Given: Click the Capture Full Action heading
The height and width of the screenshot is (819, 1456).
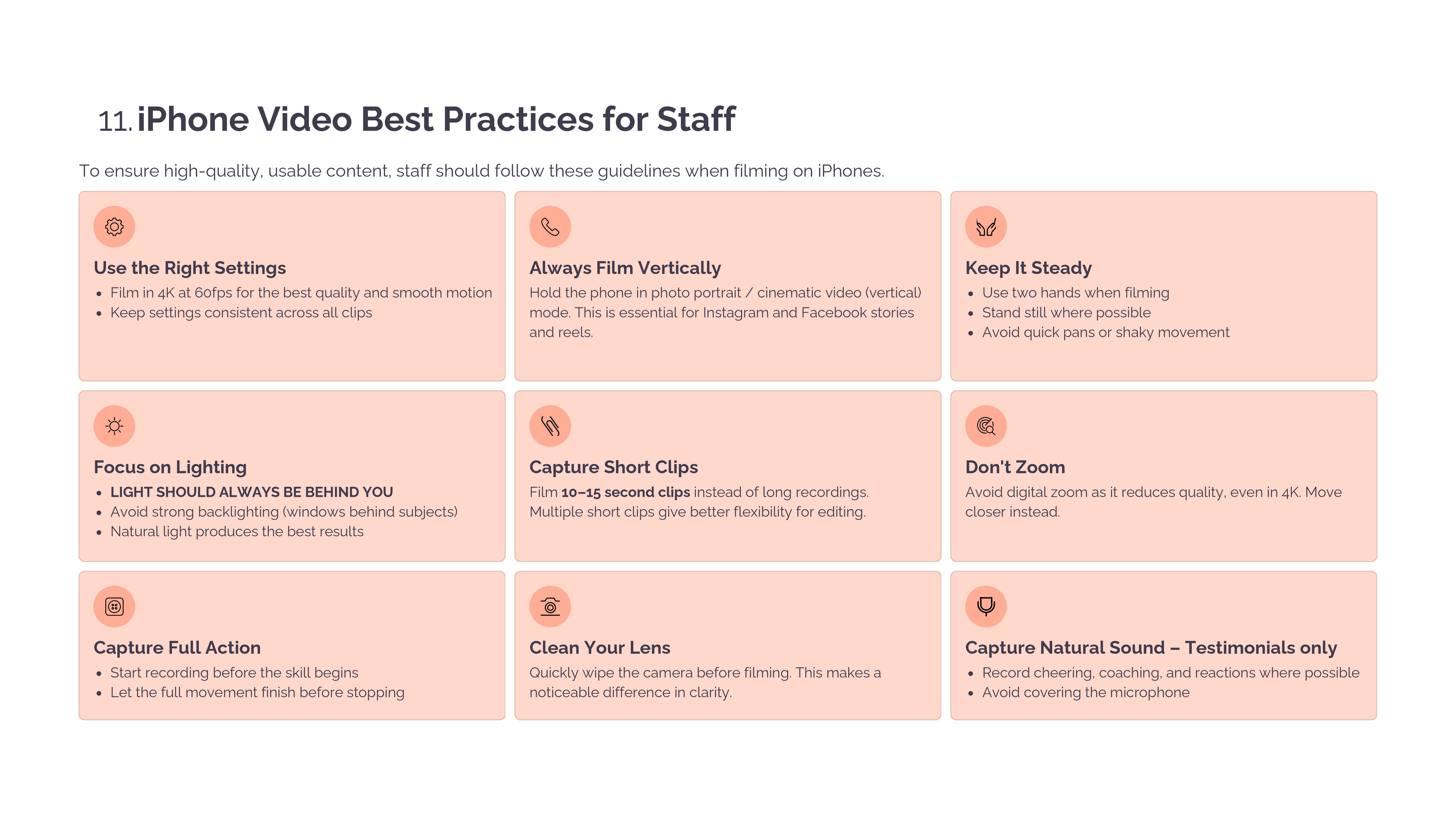Looking at the screenshot, I should tap(177, 648).
